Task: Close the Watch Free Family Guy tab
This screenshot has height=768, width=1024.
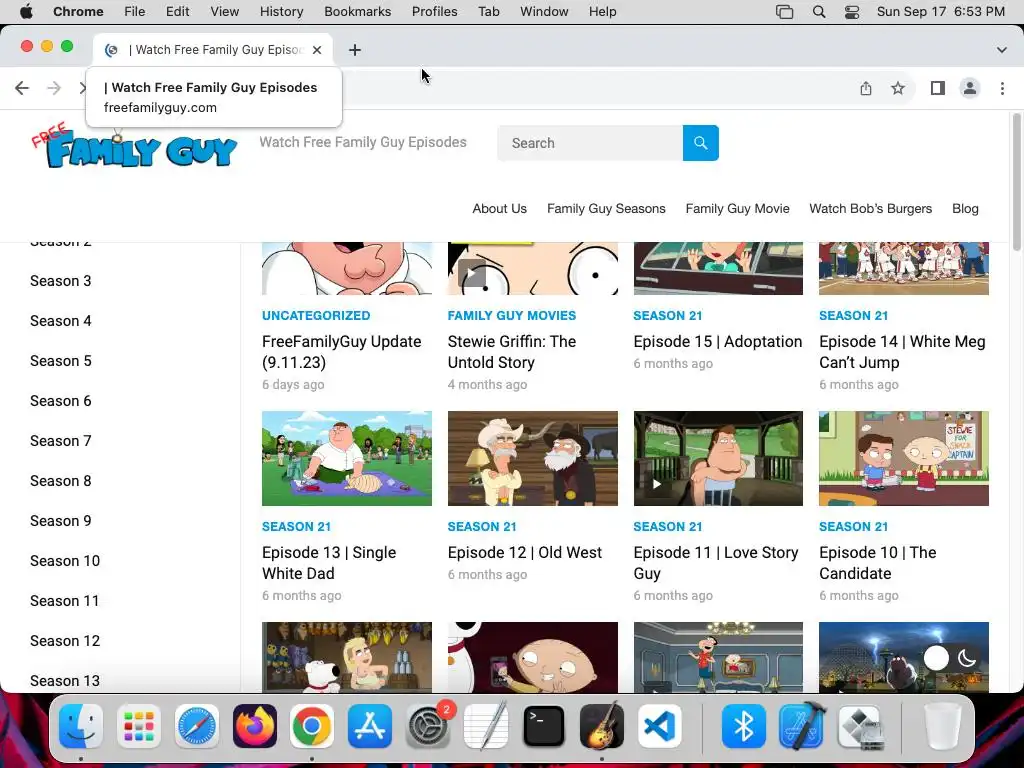Action: 317,50
